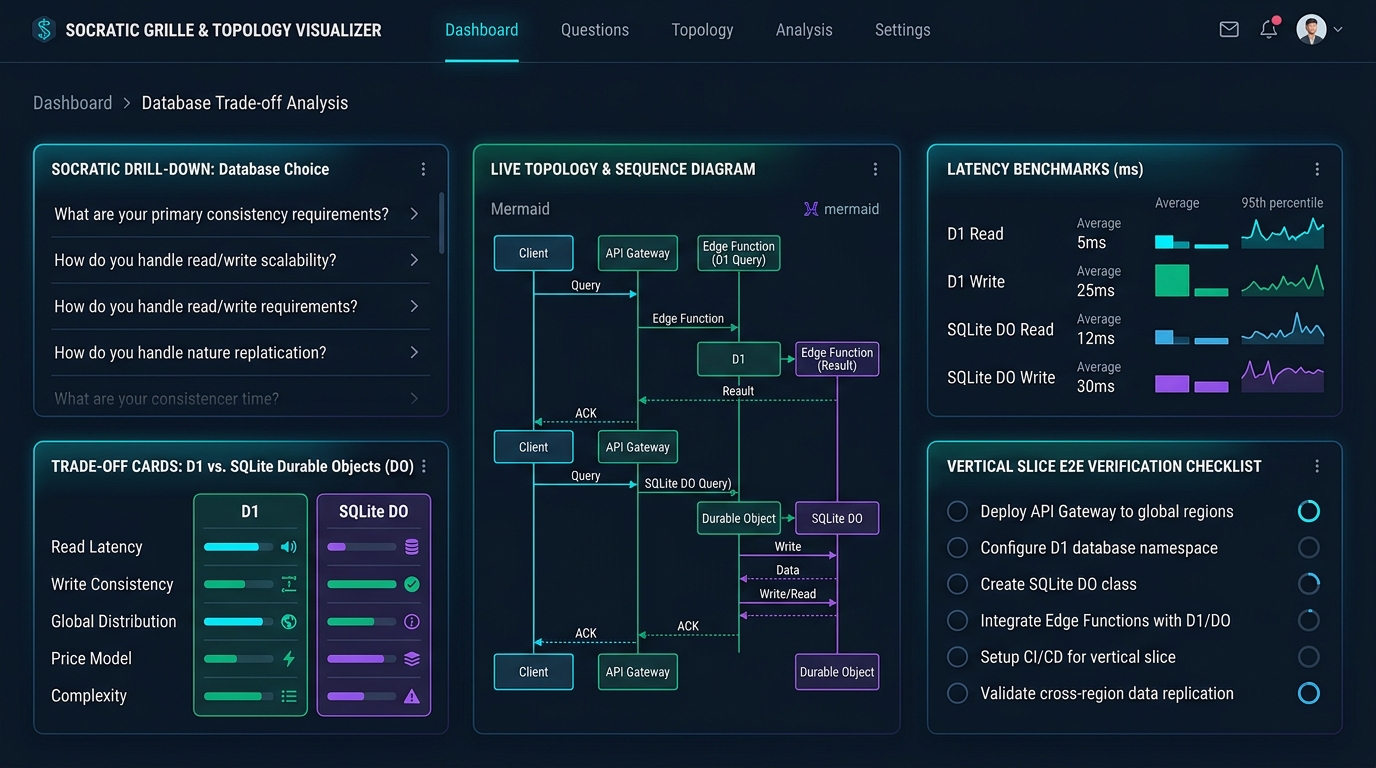The width and height of the screenshot is (1376, 768).
Task: Click the Socratic panel scrollbar
Action: 442,223
